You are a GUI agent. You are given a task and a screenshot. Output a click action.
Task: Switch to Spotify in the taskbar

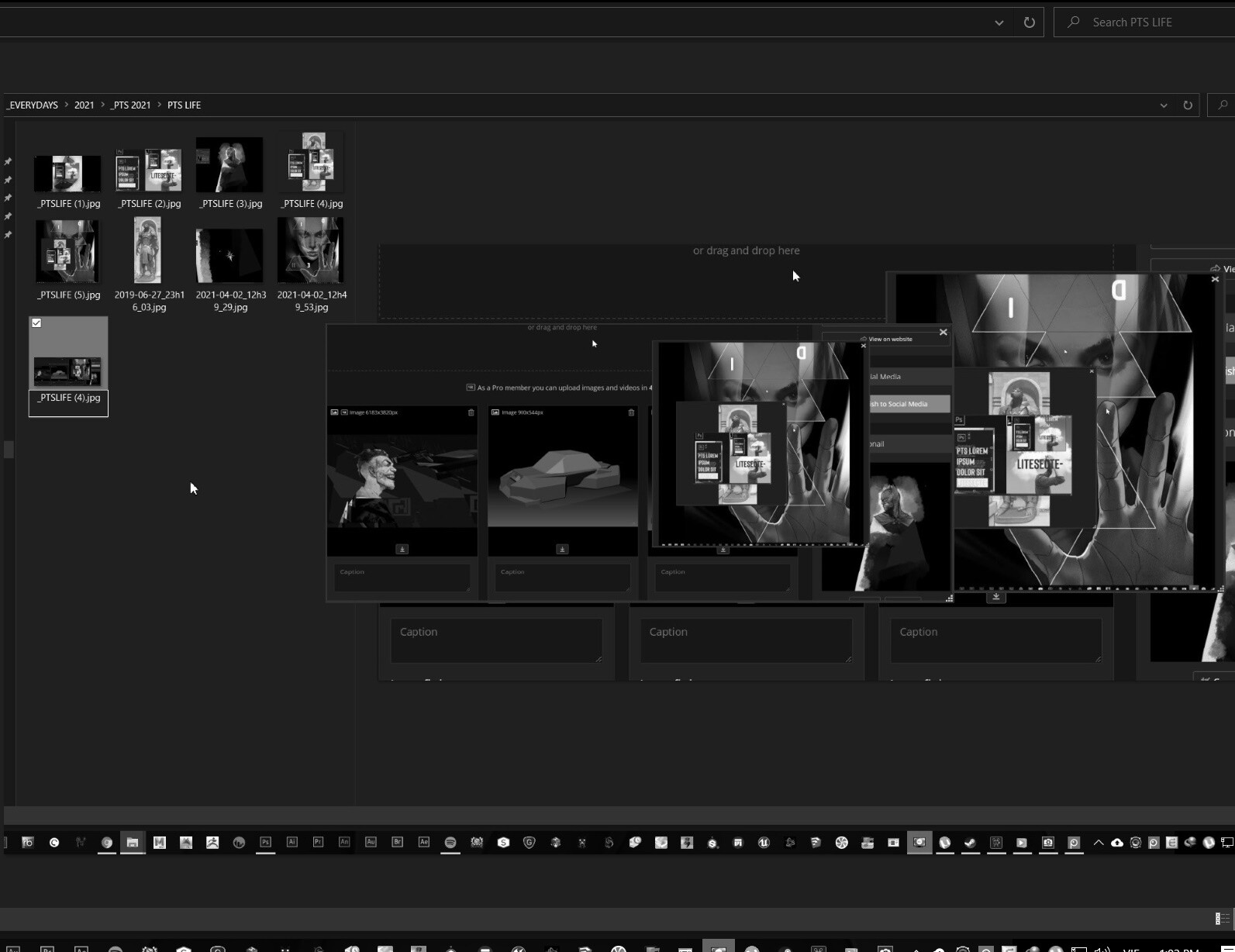(450, 842)
